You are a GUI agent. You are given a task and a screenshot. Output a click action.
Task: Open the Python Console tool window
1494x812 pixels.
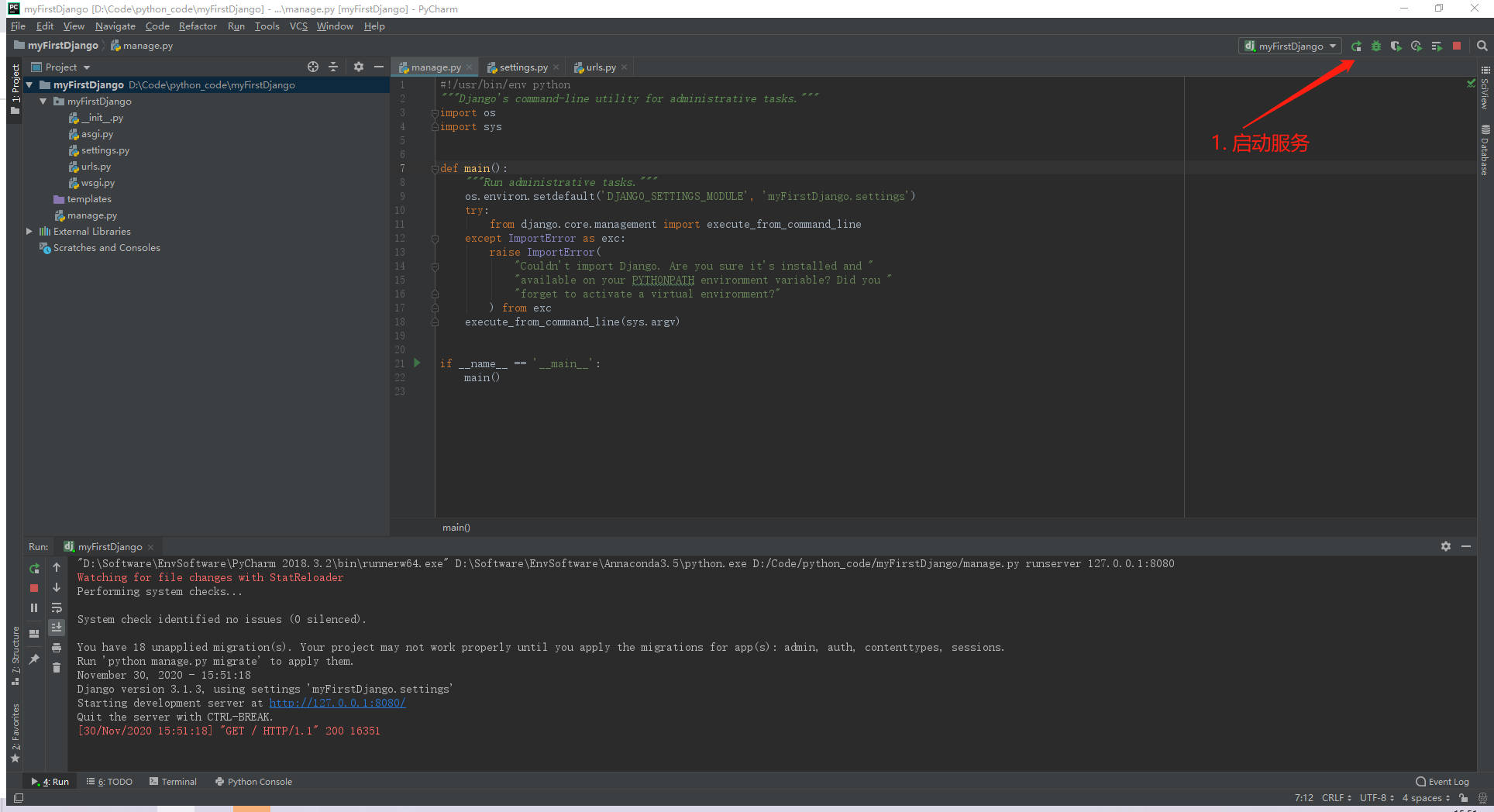pos(253,782)
